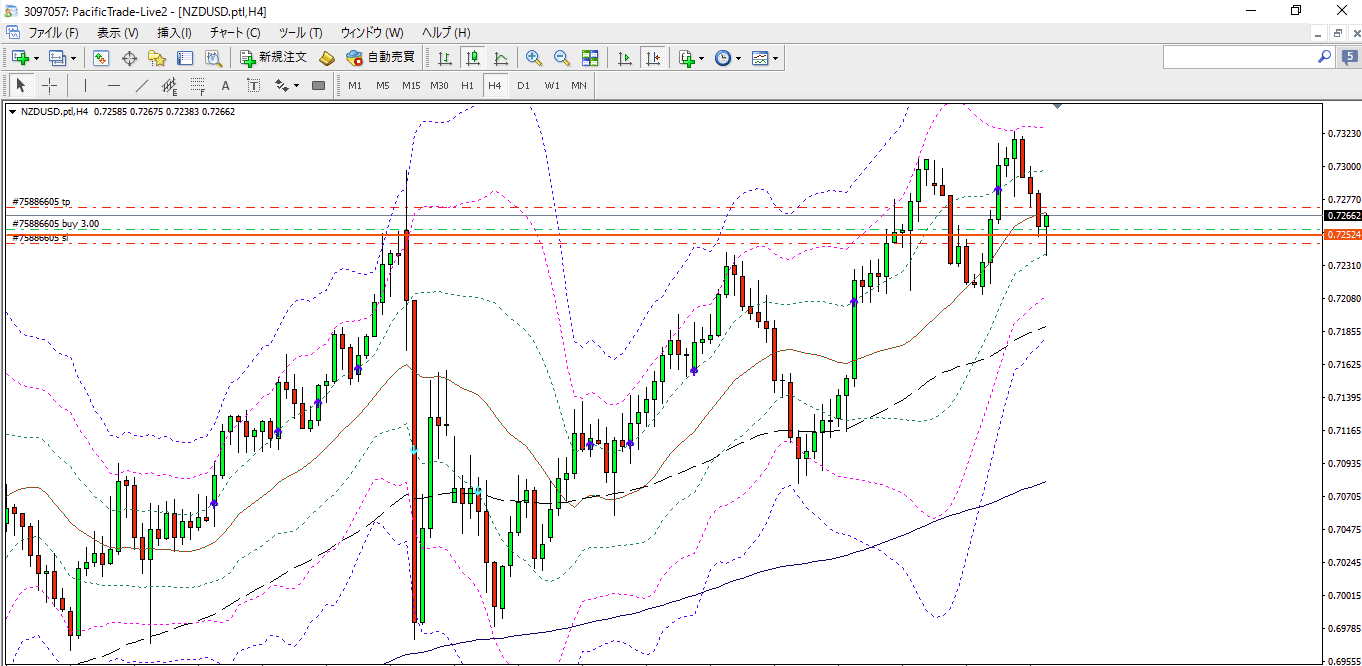Switch timeframe to D1

point(523,85)
